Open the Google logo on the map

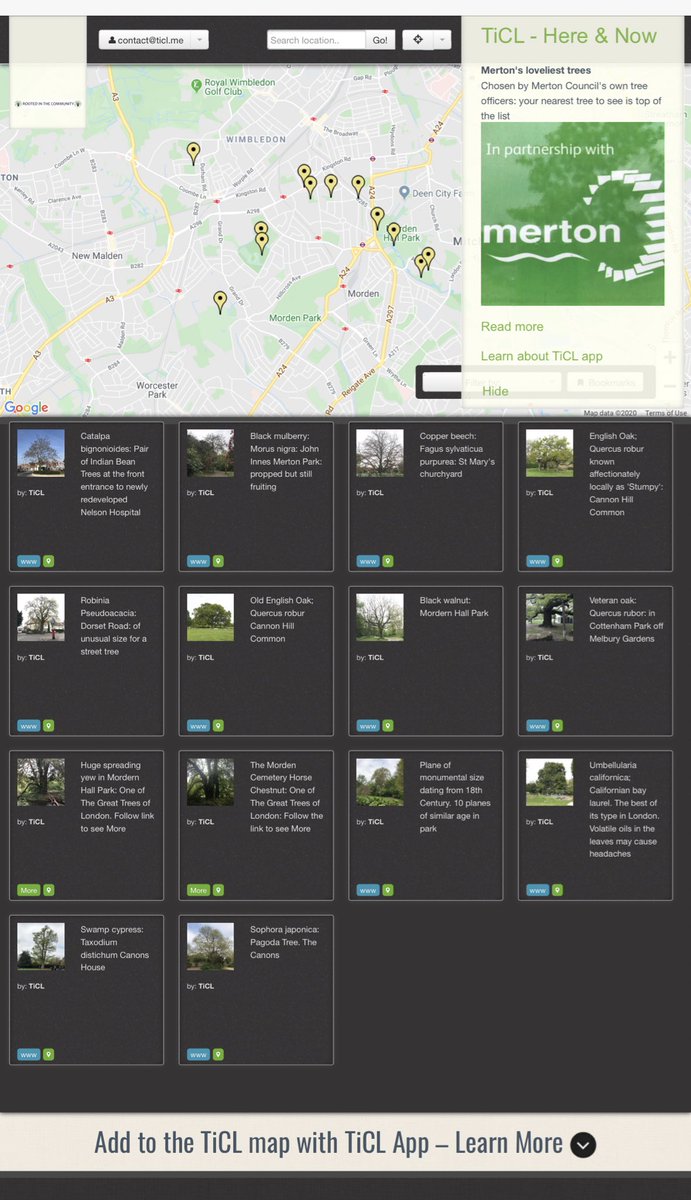[26, 407]
